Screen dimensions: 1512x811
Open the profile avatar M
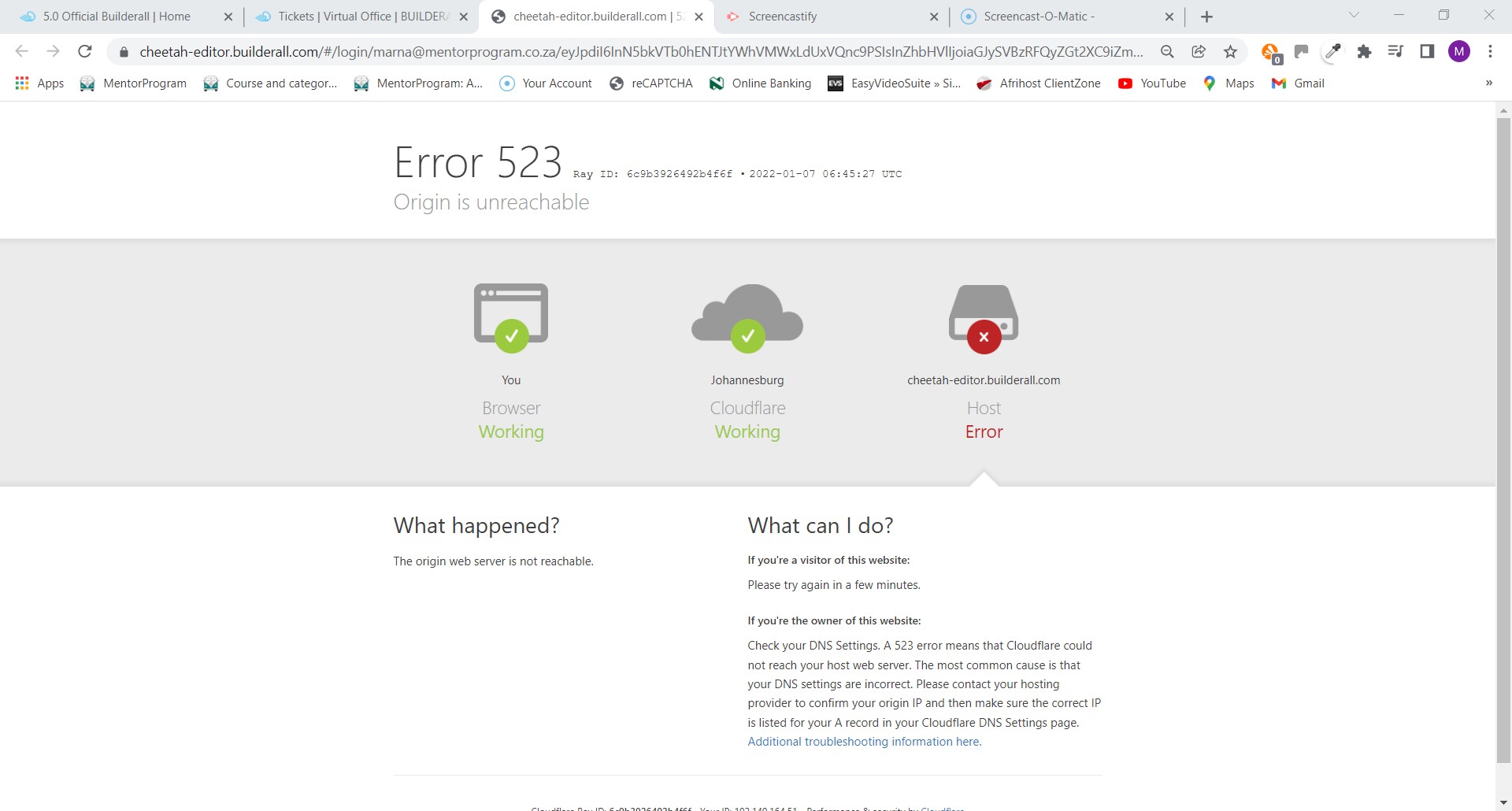1461,51
